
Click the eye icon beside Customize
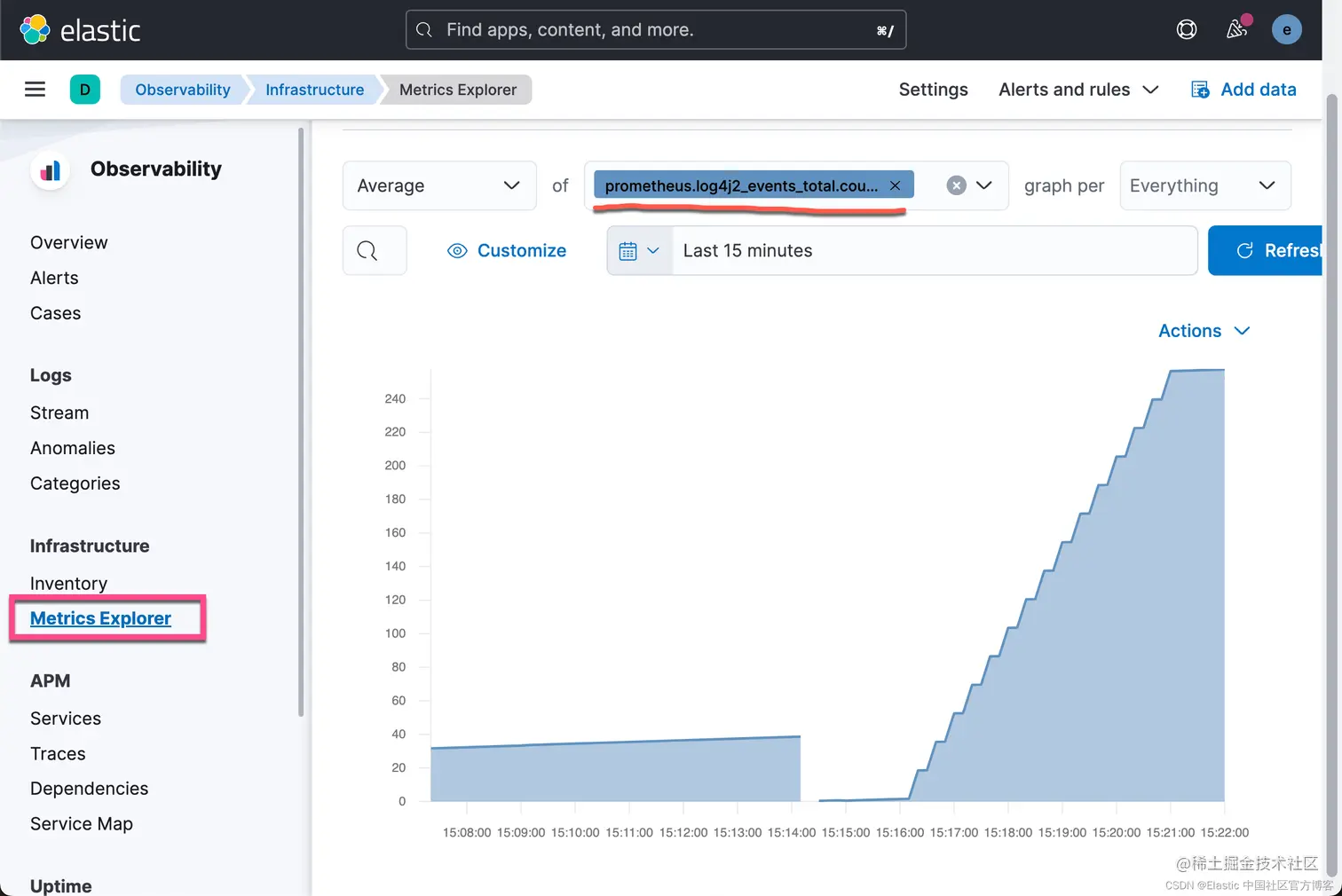[457, 251]
